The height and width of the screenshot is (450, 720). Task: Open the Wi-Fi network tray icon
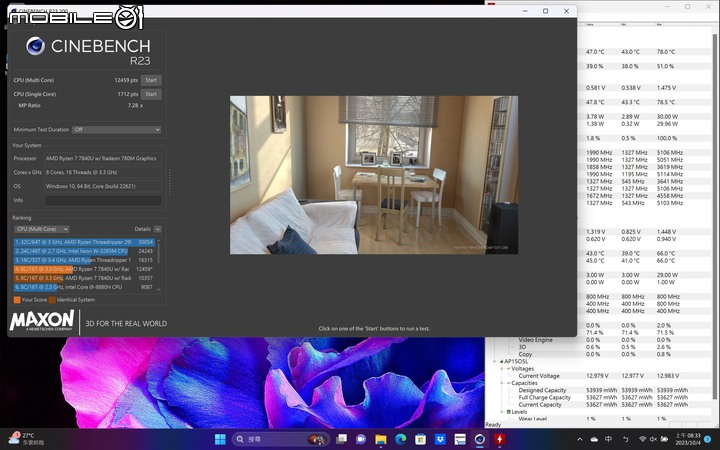click(642, 439)
